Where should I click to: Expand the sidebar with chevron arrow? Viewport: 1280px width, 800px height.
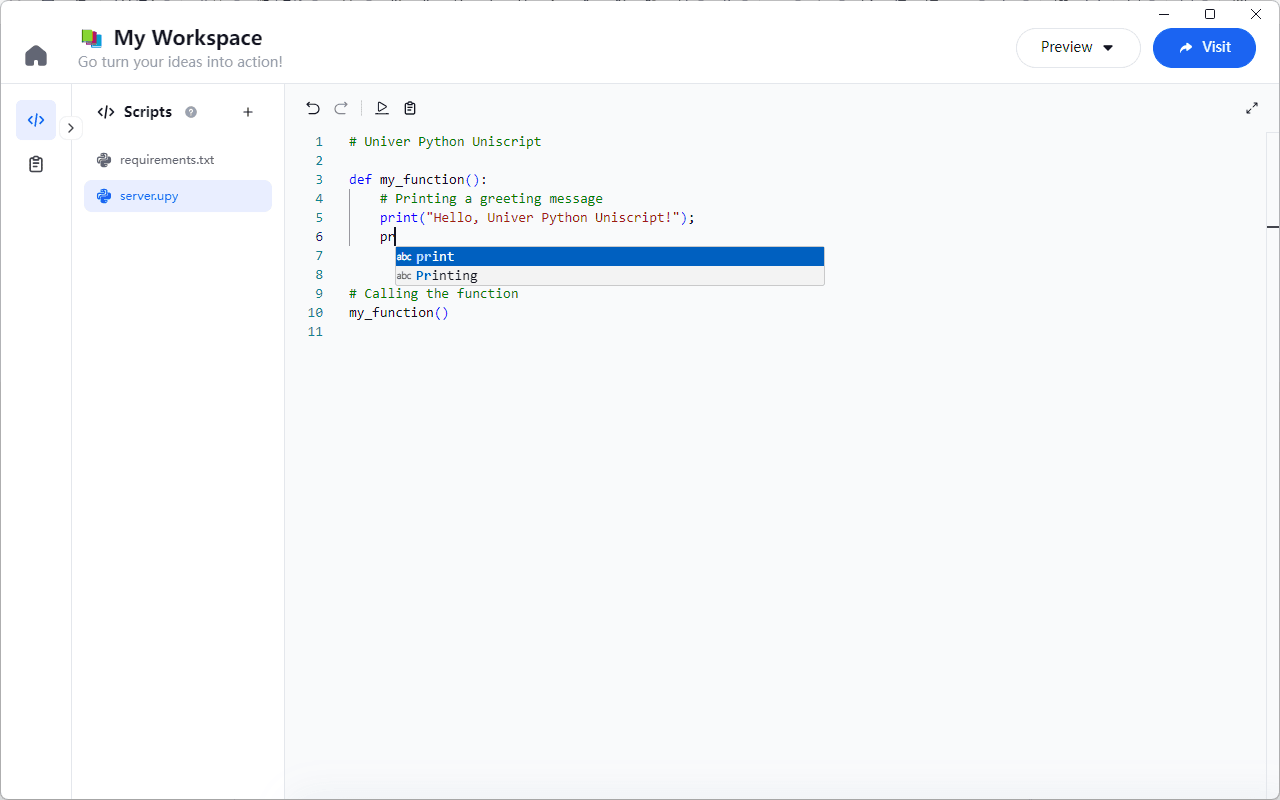pos(70,128)
